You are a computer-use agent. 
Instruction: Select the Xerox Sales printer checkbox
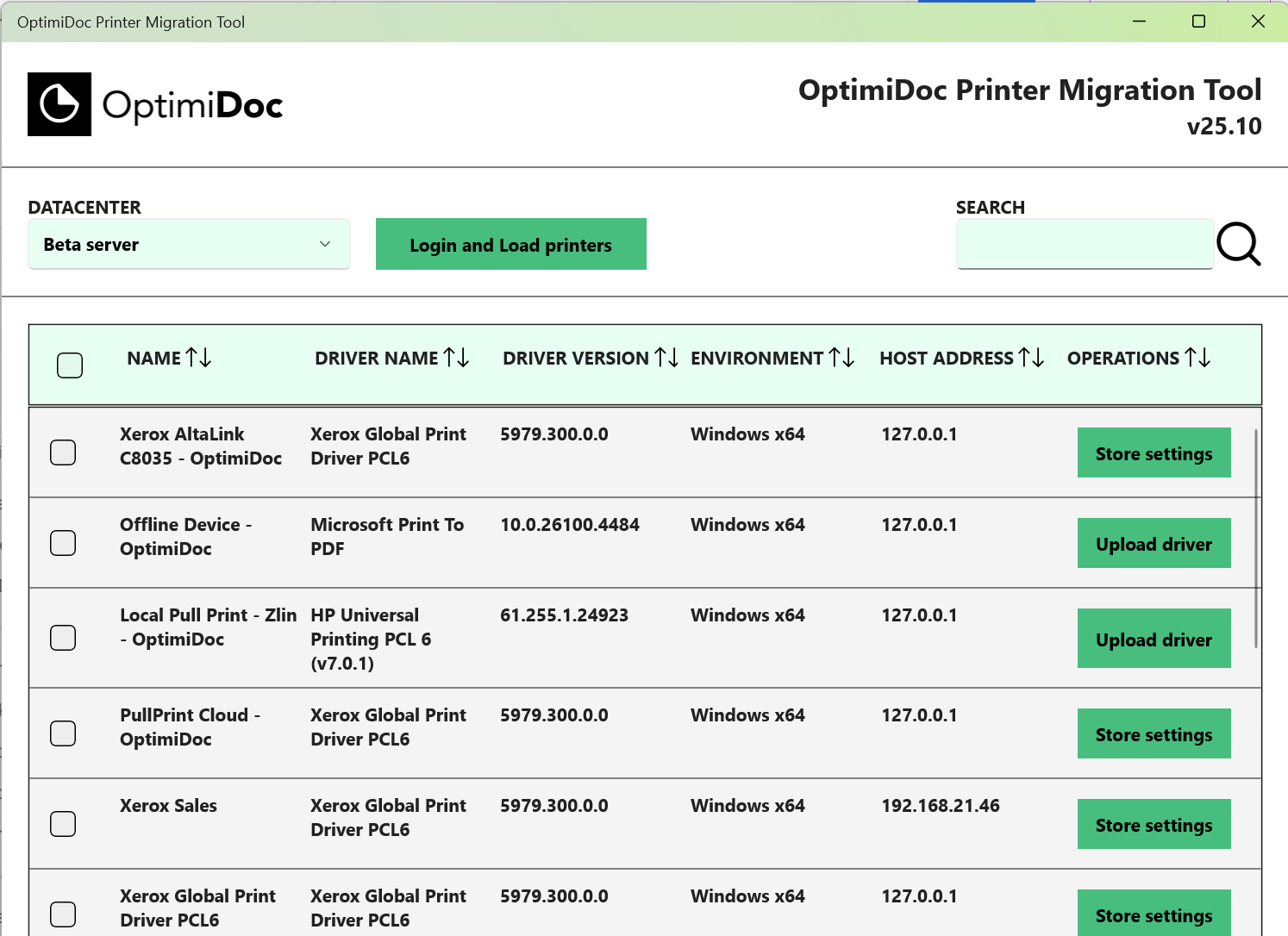tap(63, 824)
